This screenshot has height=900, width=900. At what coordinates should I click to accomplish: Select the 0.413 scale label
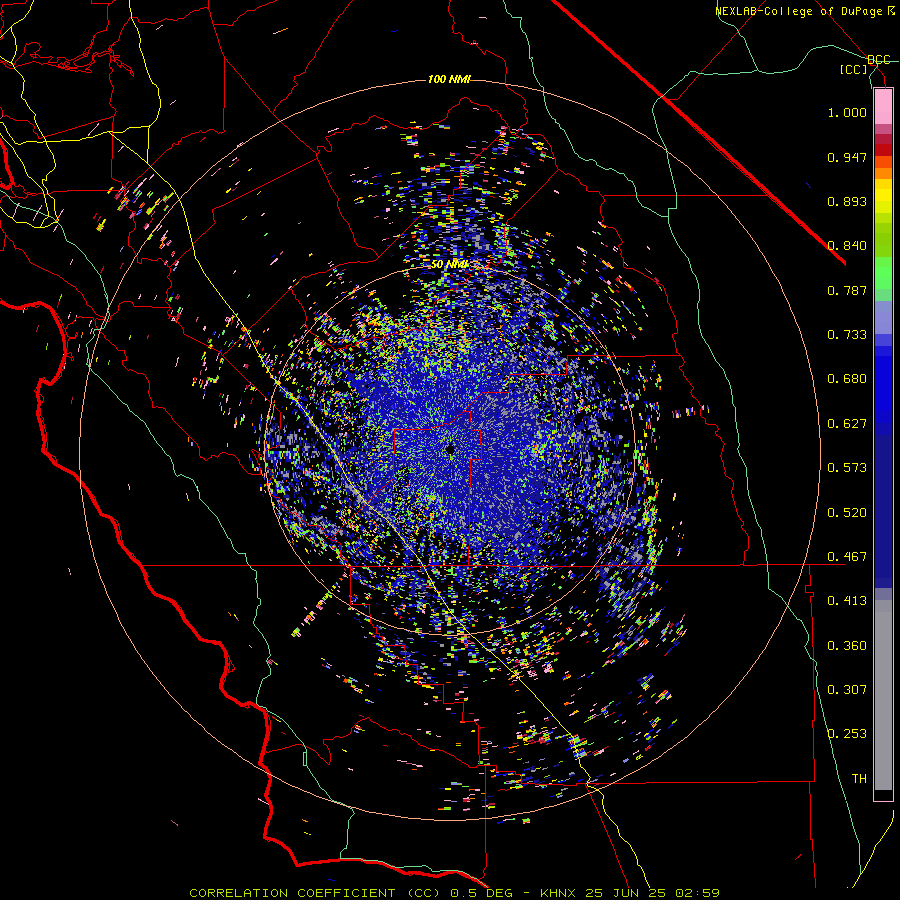(x=847, y=601)
